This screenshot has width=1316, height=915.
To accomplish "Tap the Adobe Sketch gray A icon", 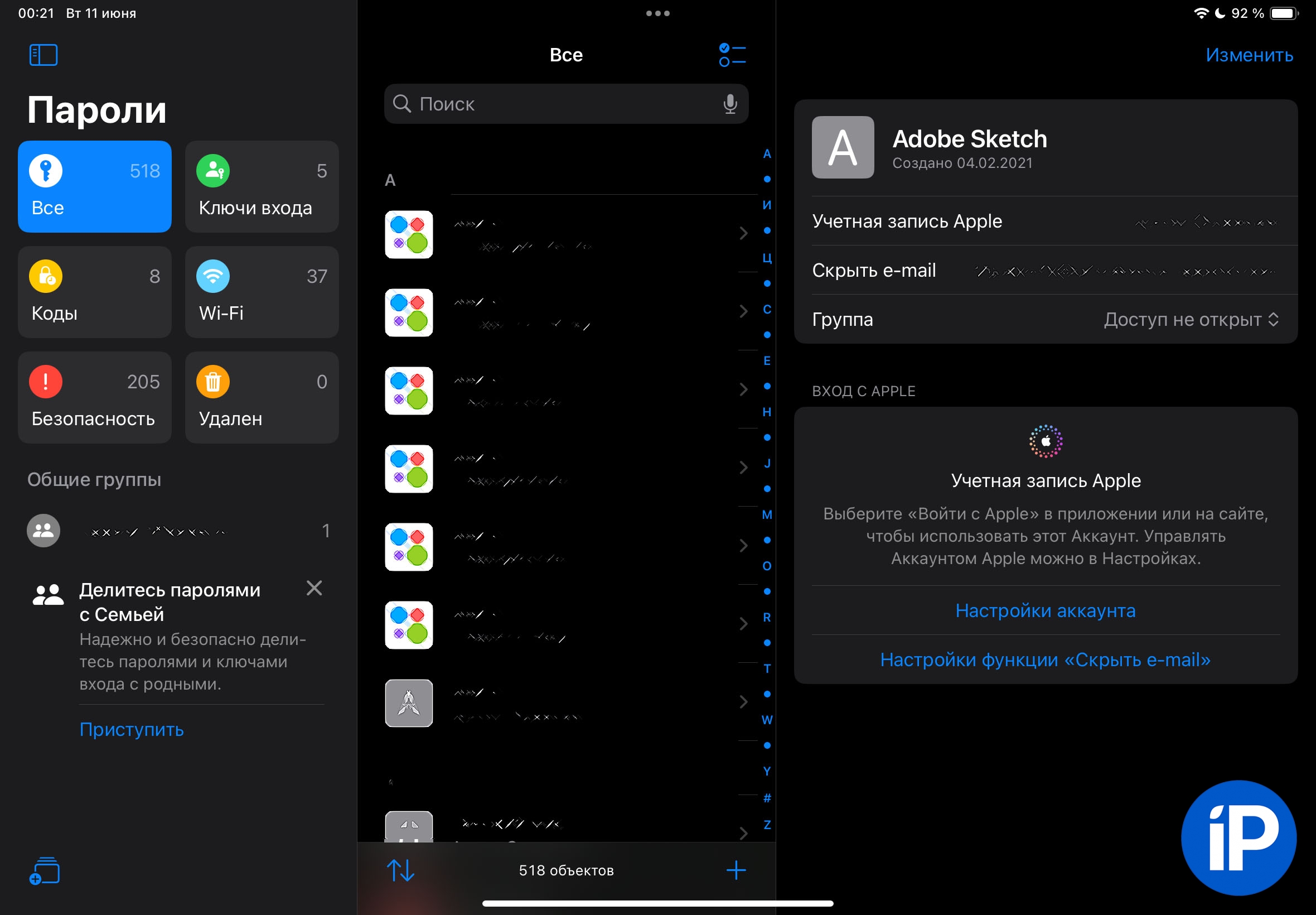I will (x=842, y=147).
